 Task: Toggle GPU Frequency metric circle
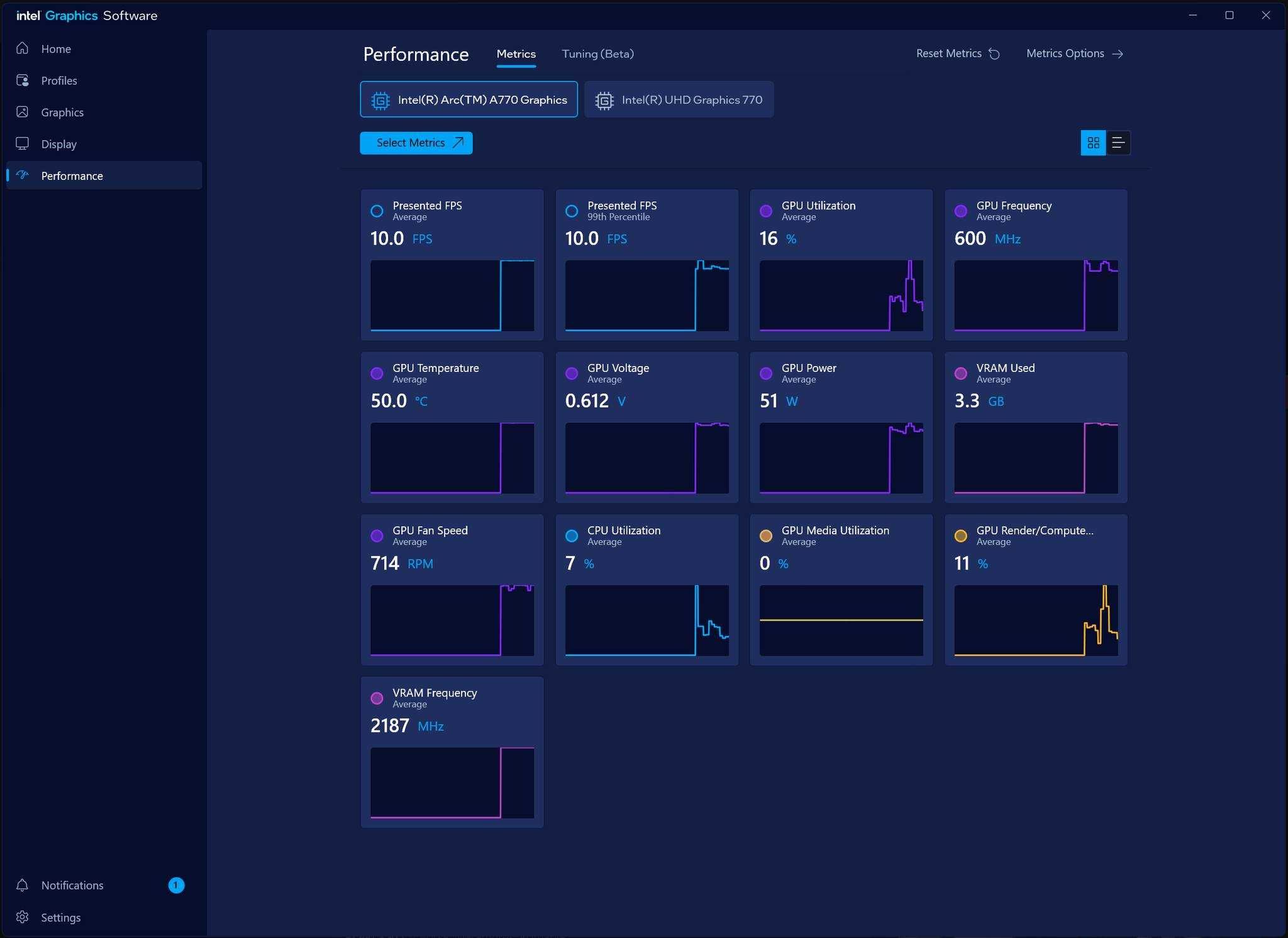coord(961,211)
